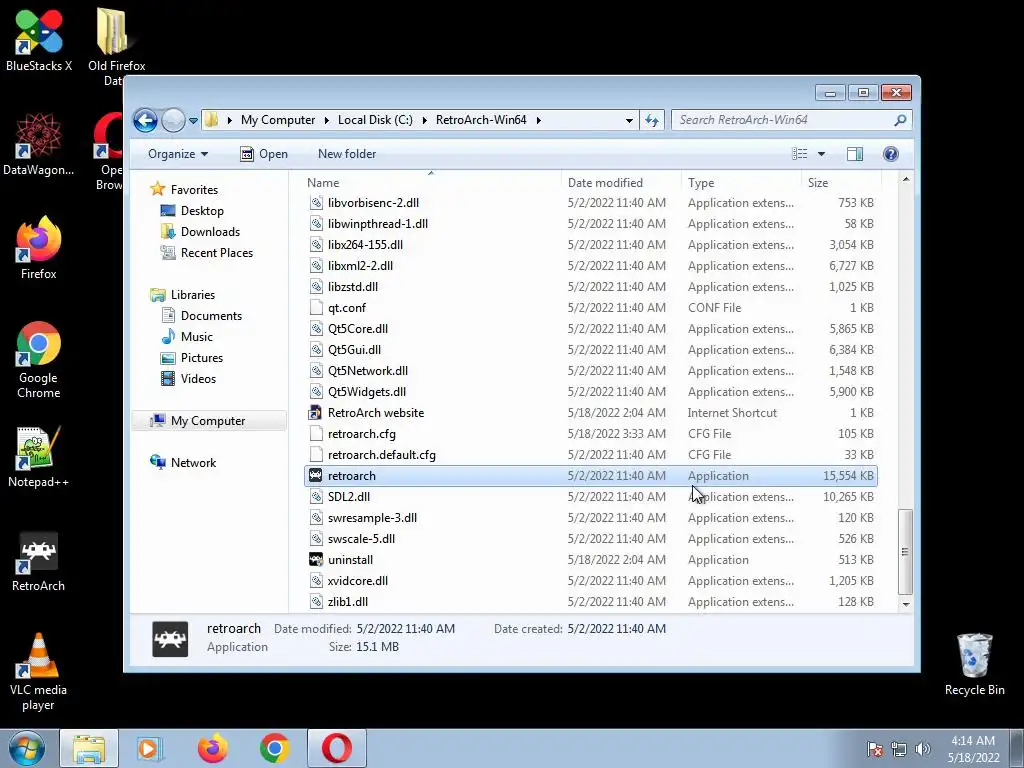Open Windows Media Player from the taskbar

click(x=150, y=748)
